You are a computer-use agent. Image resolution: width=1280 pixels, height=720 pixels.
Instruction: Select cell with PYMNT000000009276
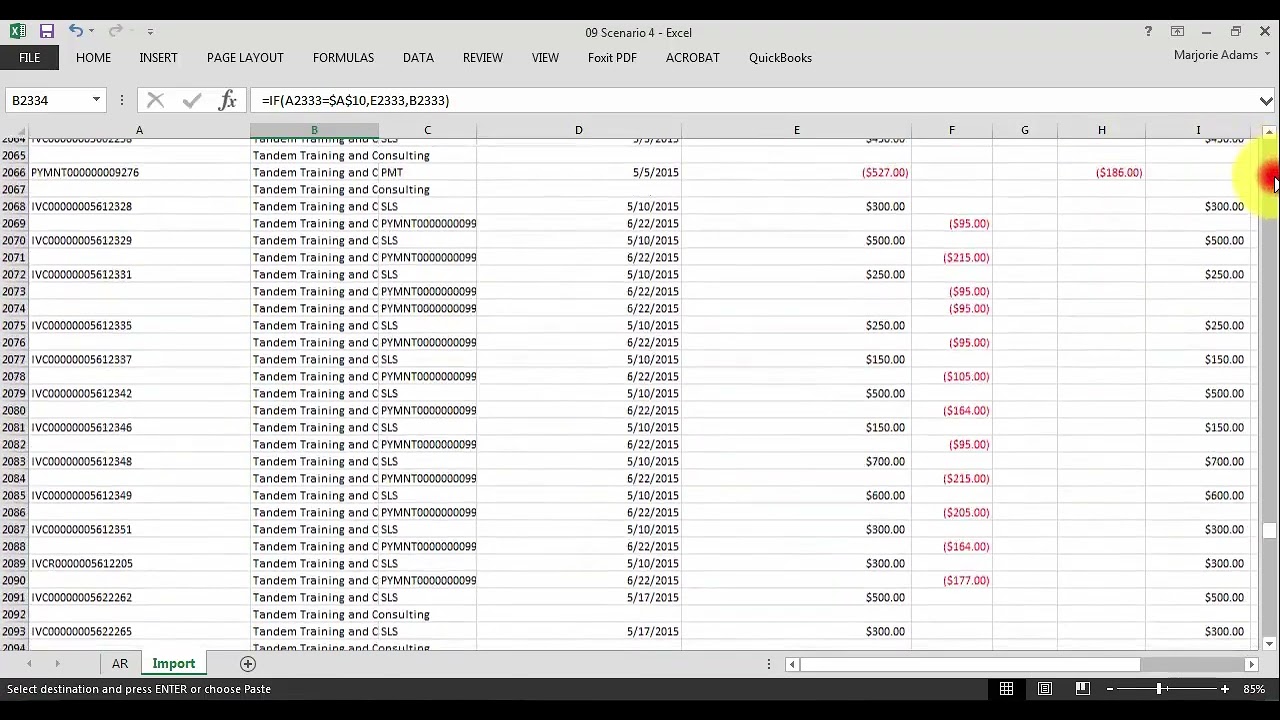(139, 173)
